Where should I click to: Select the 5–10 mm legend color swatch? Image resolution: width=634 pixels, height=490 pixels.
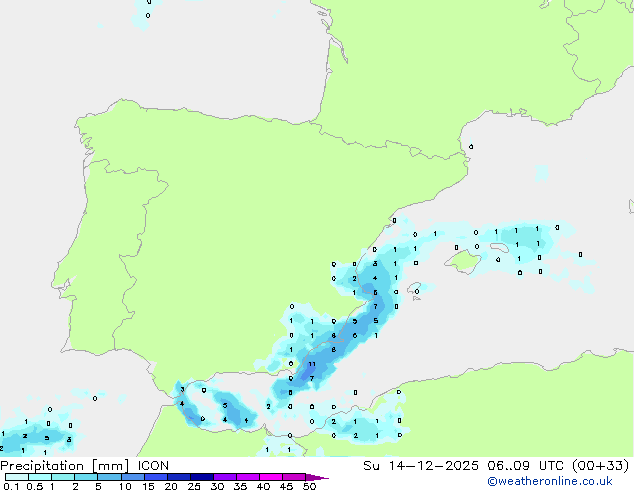tap(109, 477)
